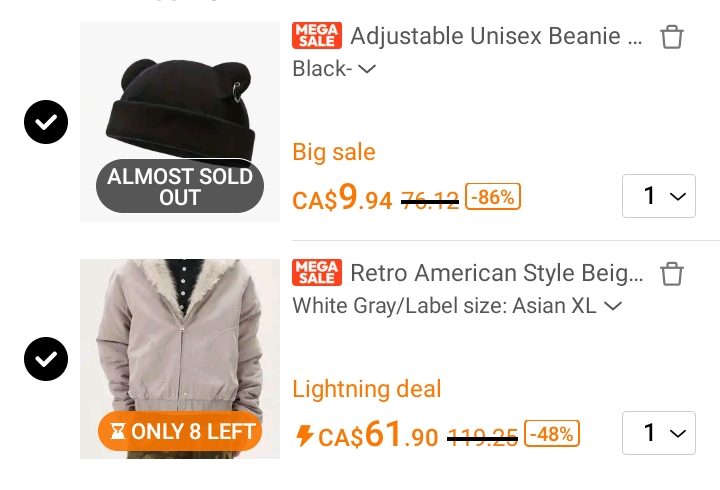
Task: Open the Black- color variant dropdown
Action: click(x=334, y=69)
